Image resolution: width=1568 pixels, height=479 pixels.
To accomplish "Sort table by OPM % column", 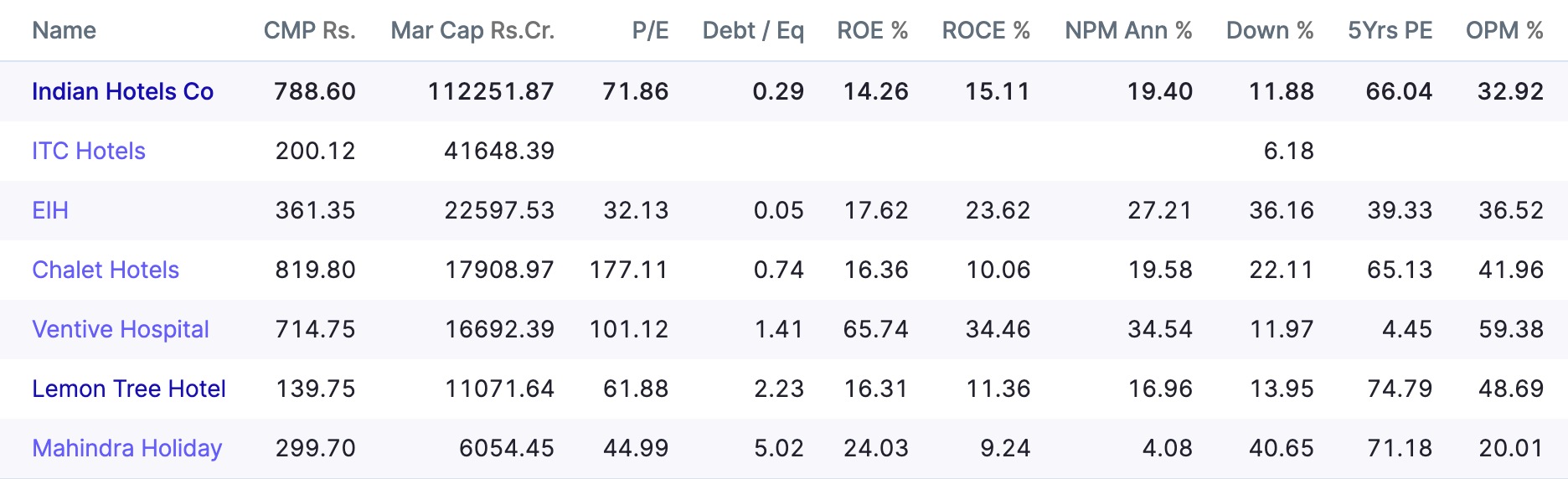I will [1504, 30].
